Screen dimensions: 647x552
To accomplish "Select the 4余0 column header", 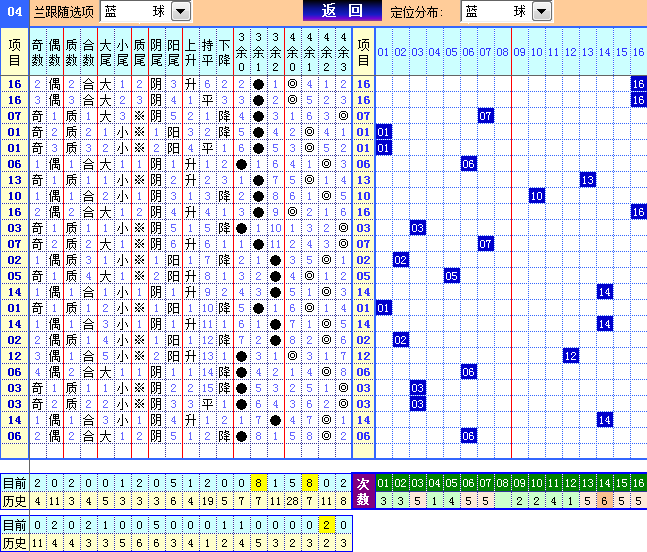I will pos(293,52).
